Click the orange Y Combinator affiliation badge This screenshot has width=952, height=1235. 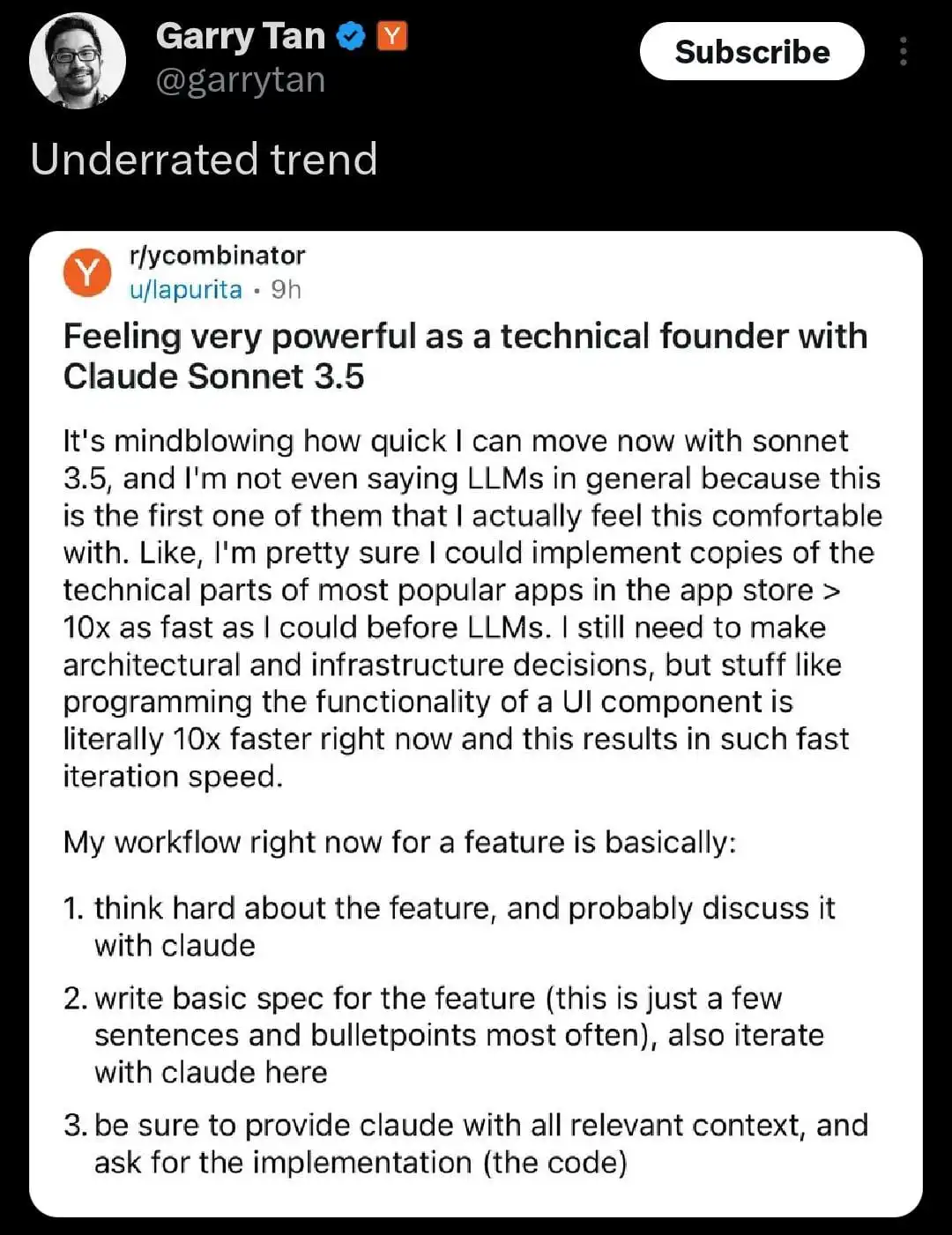(x=392, y=36)
